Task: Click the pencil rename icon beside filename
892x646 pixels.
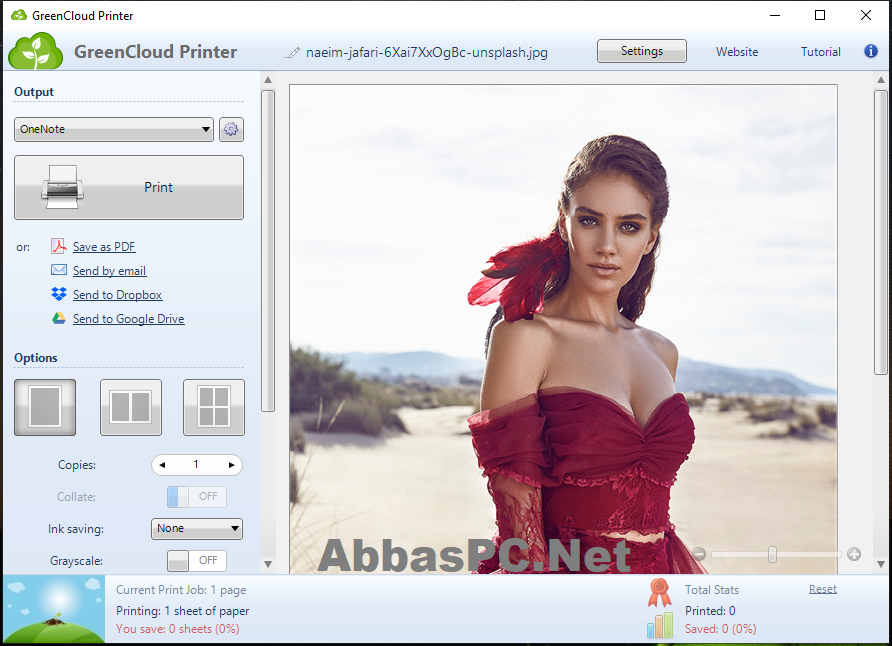Action: point(292,53)
